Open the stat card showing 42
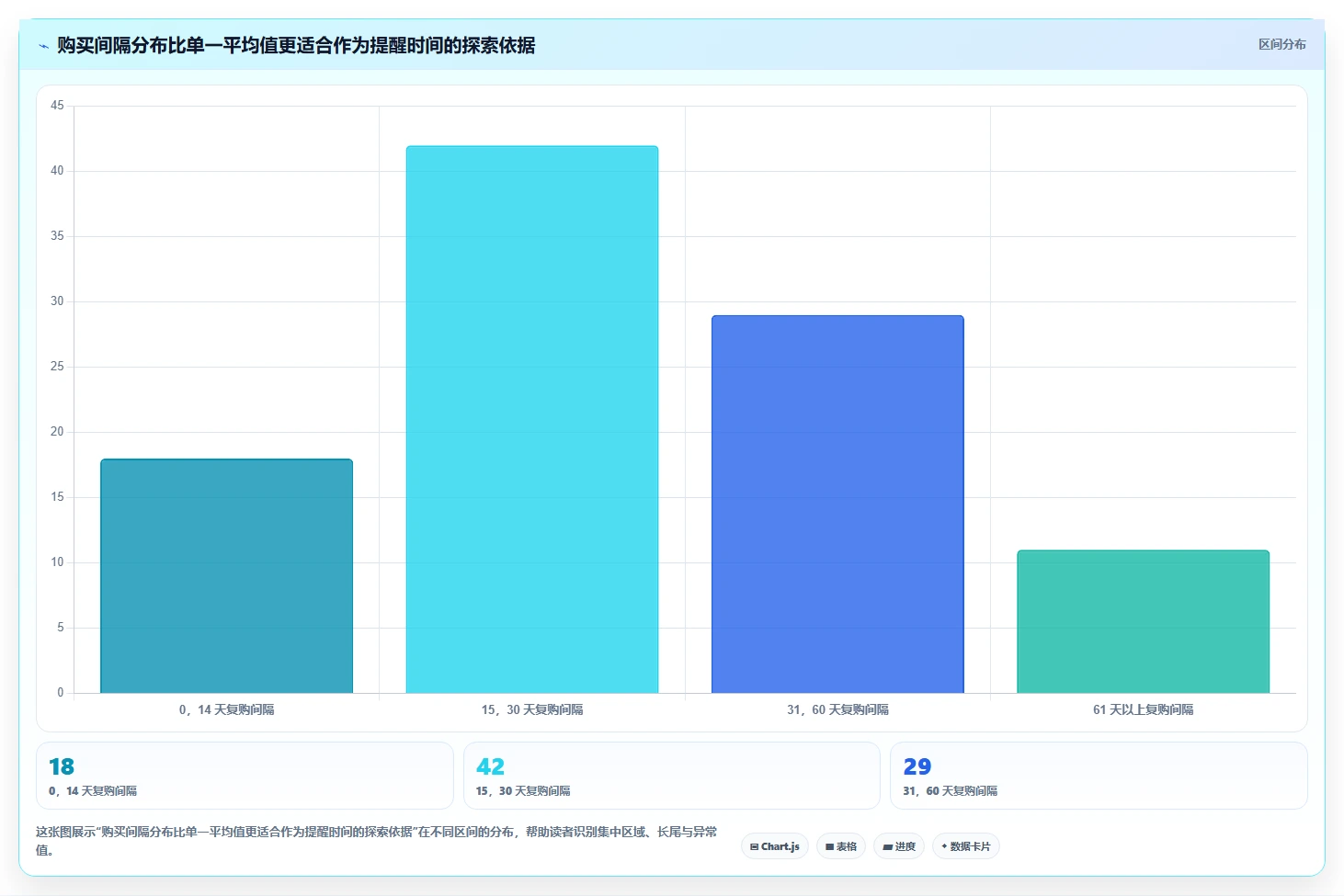Image resolution: width=1344 pixels, height=896 pixels. click(x=672, y=776)
